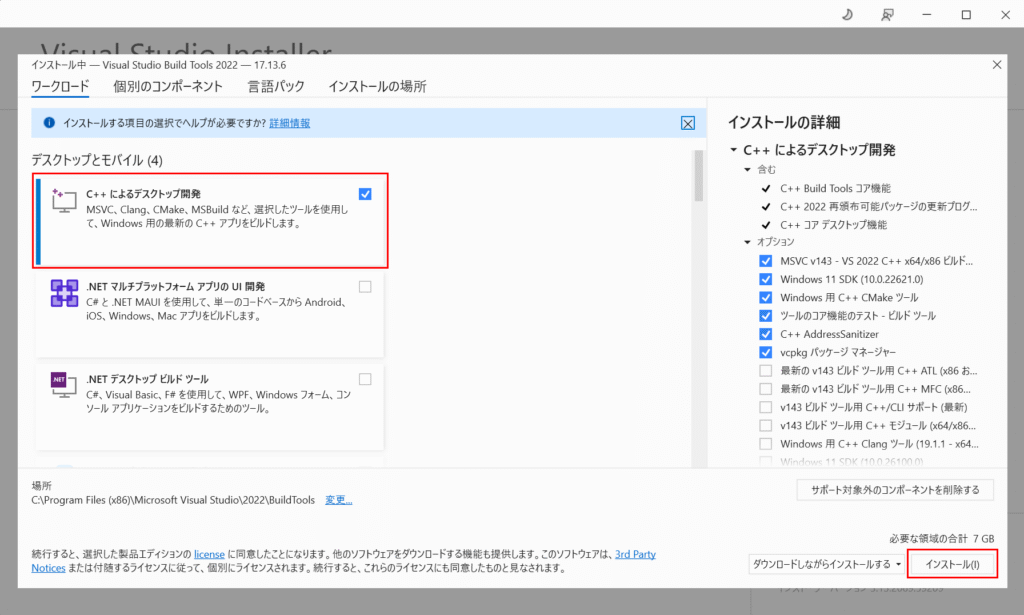Uncheck vcpkg パッケージ マネージャー option
This screenshot has height=615, width=1024.
click(765, 353)
